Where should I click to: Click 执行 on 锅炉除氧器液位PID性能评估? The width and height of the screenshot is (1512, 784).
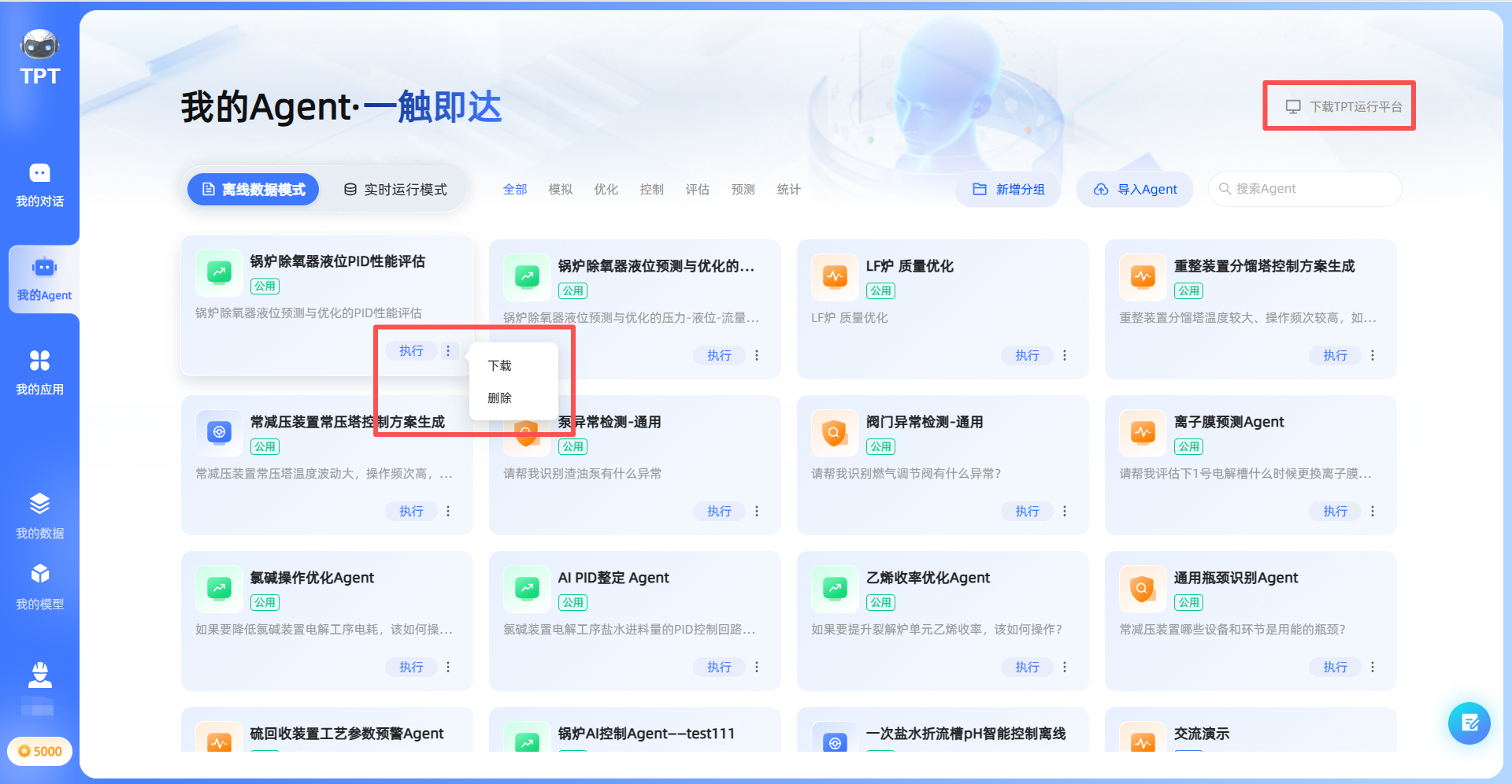click(x=410, y=350)
